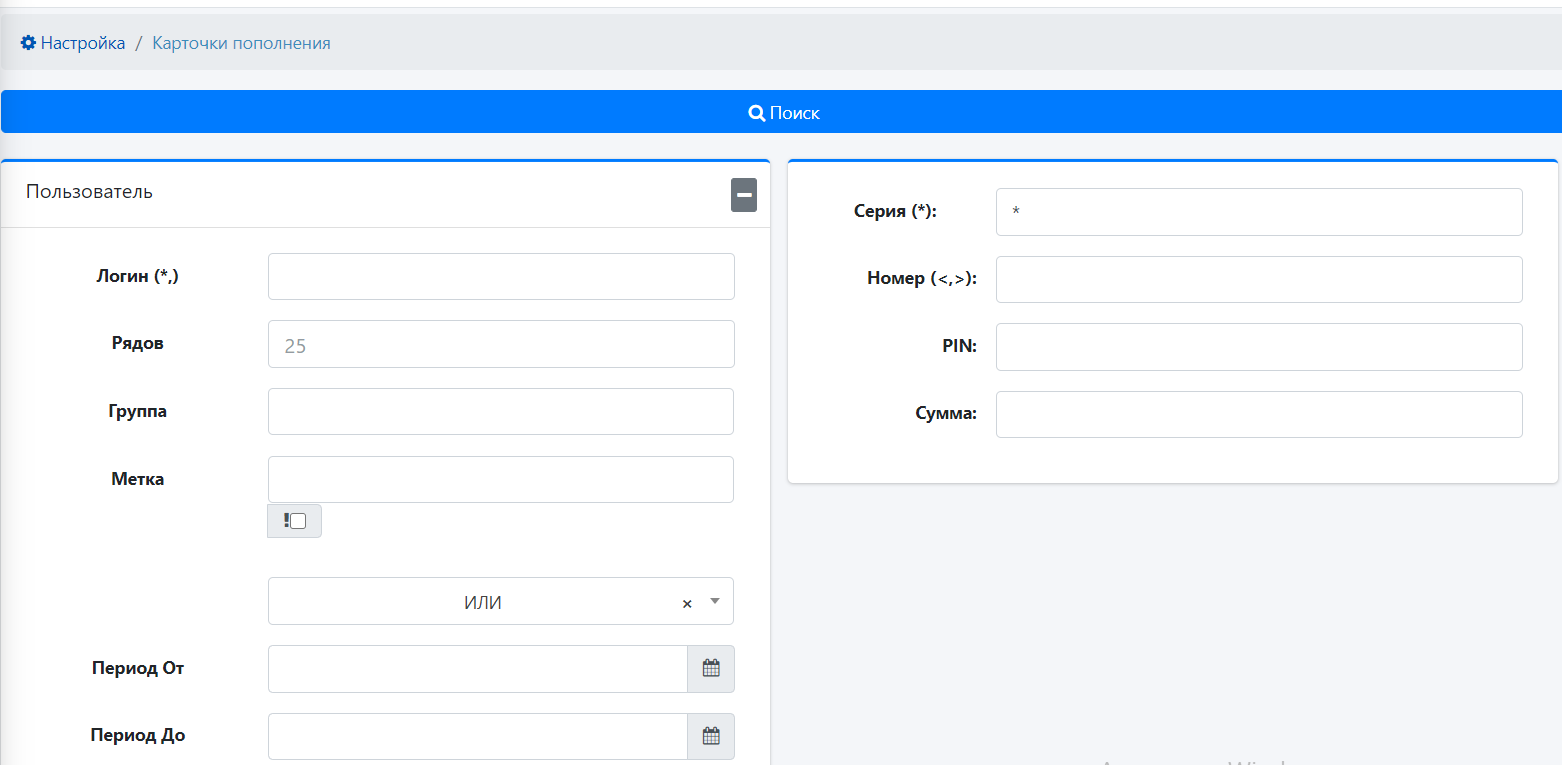Viewport: 1562px width, 765px height.
Task: Collapse the Пользователь panel with minus button
Action: tap(744, 195)
